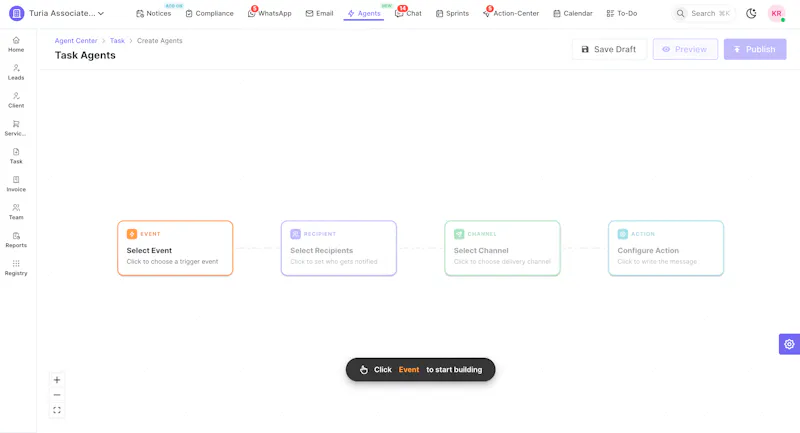Click the 'Create Agents' breadcrumb text

point(160,40)
